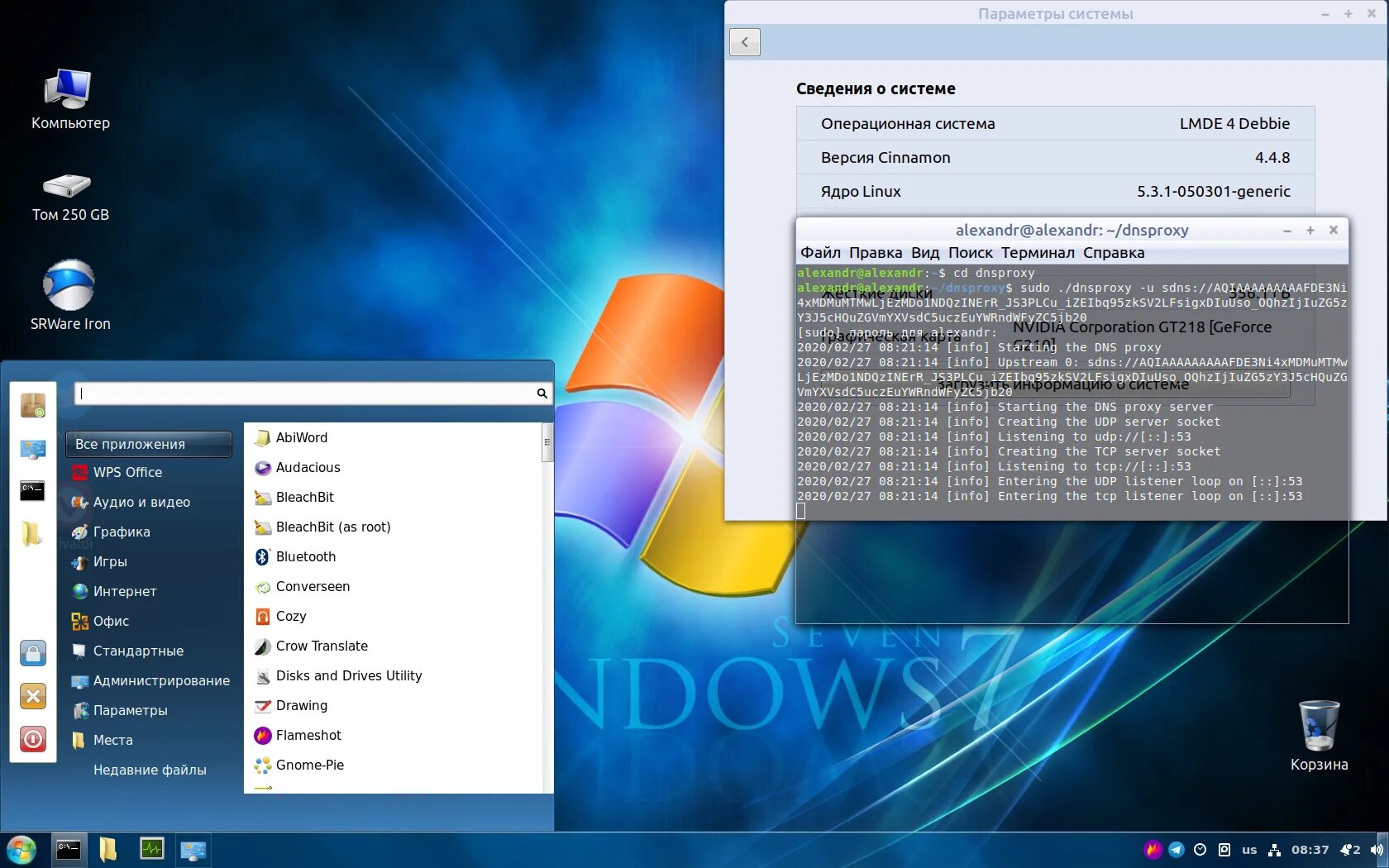Select the Все приложения category
The height and width of the screenshot is (868, 1389).
coord(149,444)
